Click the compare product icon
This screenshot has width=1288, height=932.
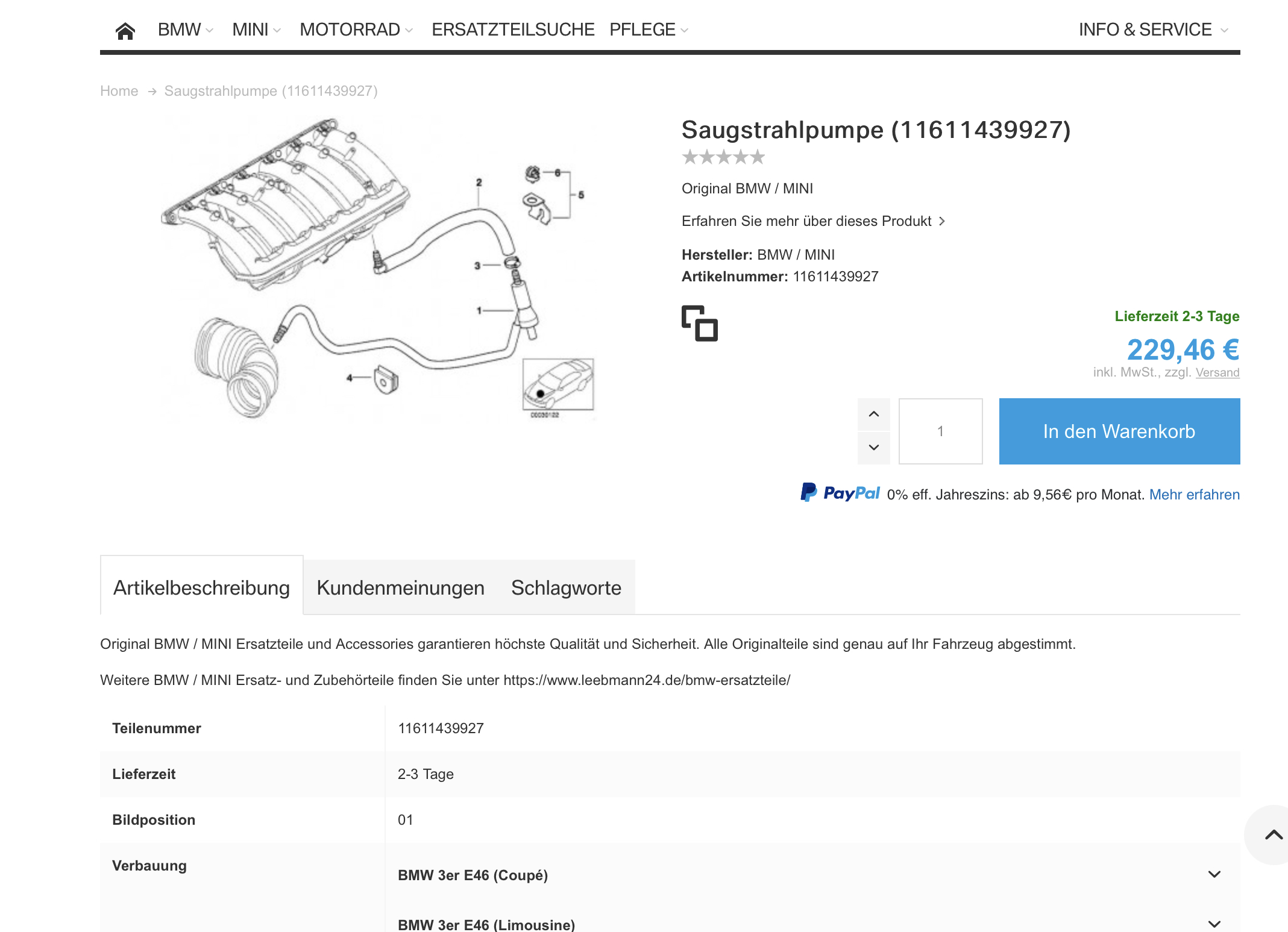700,324
